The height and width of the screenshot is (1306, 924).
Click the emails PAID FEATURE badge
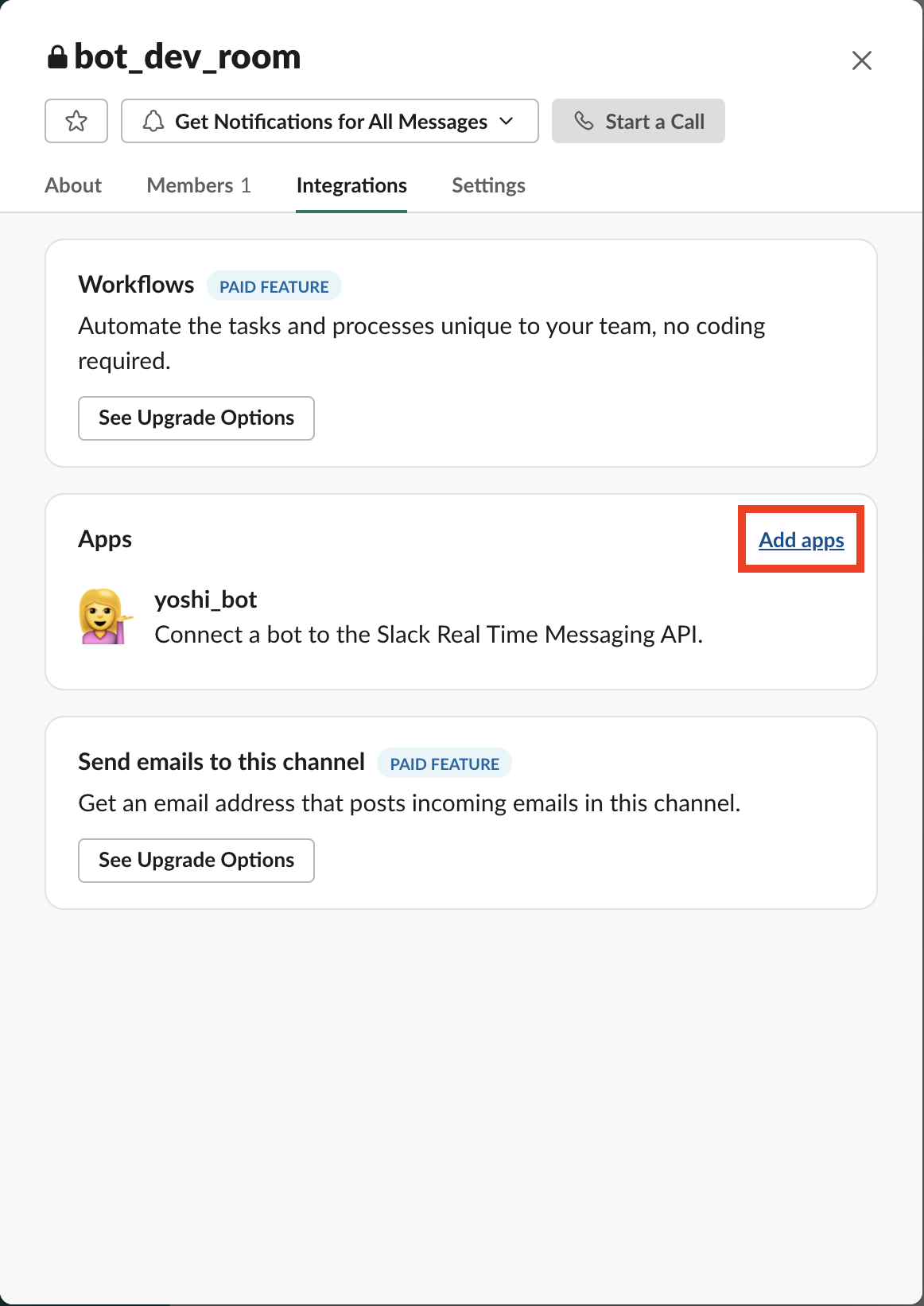click(445, 764)
